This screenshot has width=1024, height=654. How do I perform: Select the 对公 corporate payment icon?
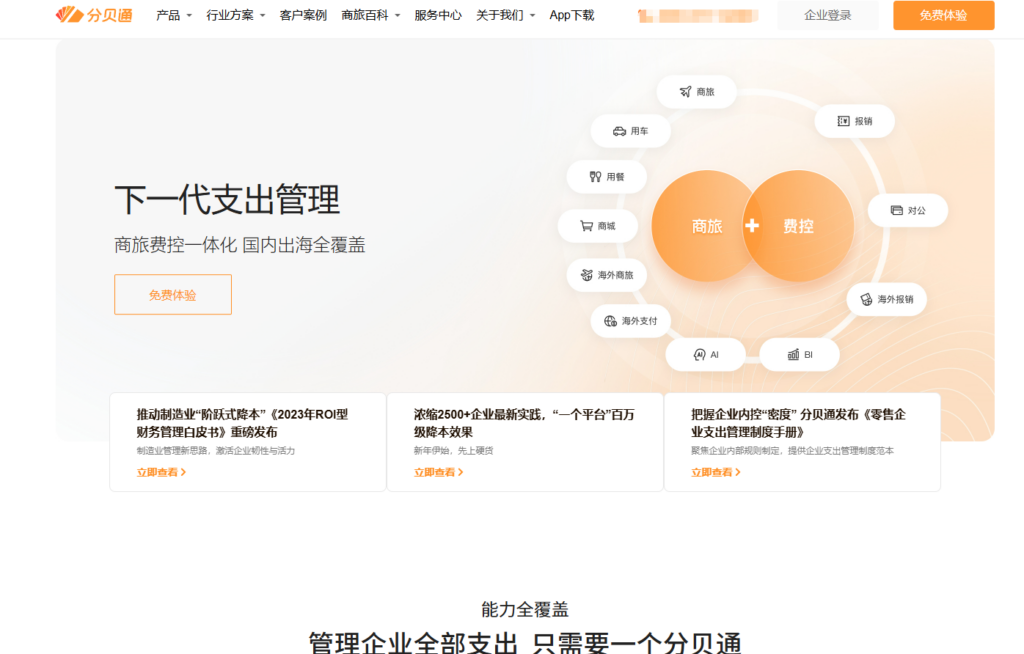tap(907, 210)
